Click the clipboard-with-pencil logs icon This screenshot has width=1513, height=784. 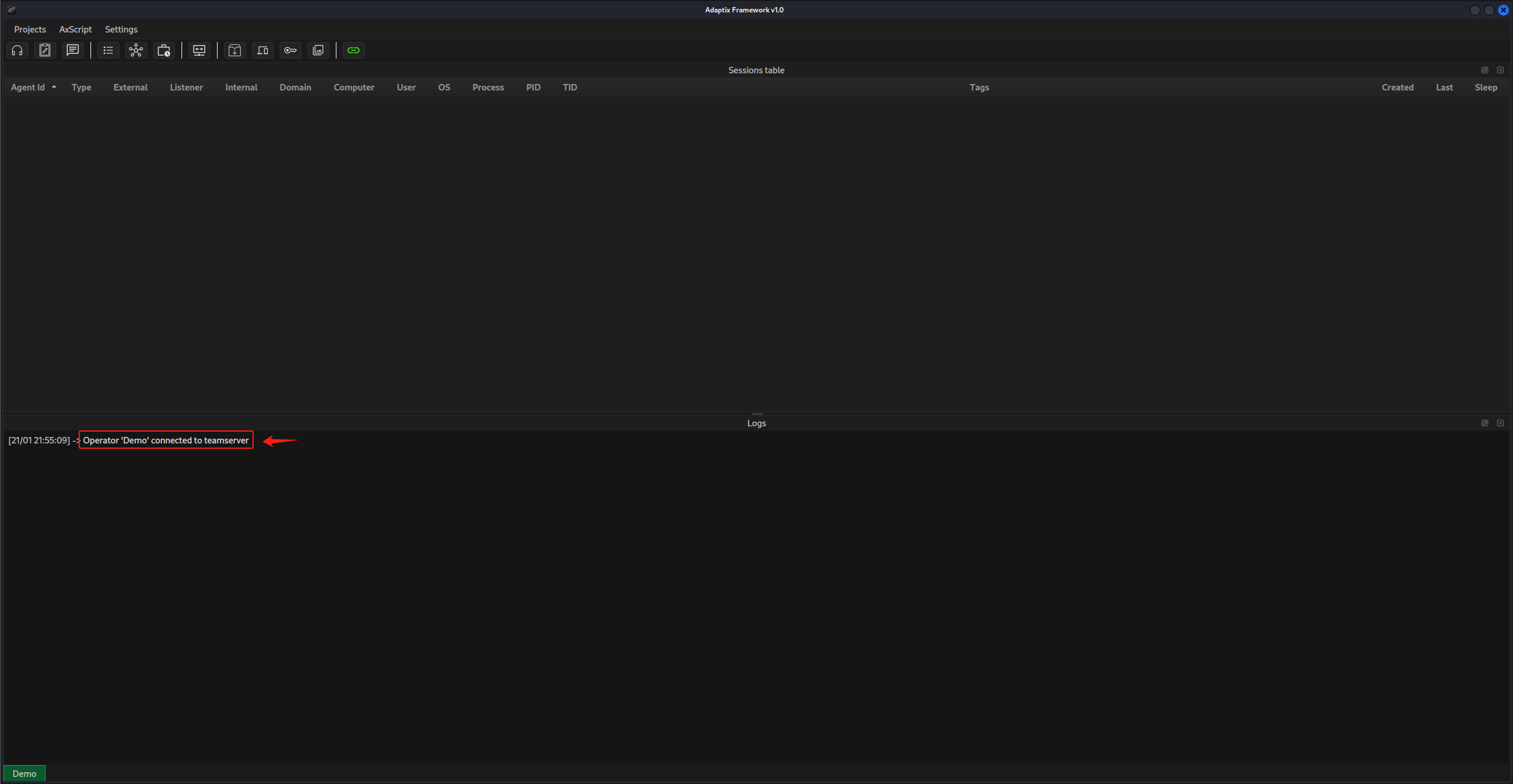point(45,50)
